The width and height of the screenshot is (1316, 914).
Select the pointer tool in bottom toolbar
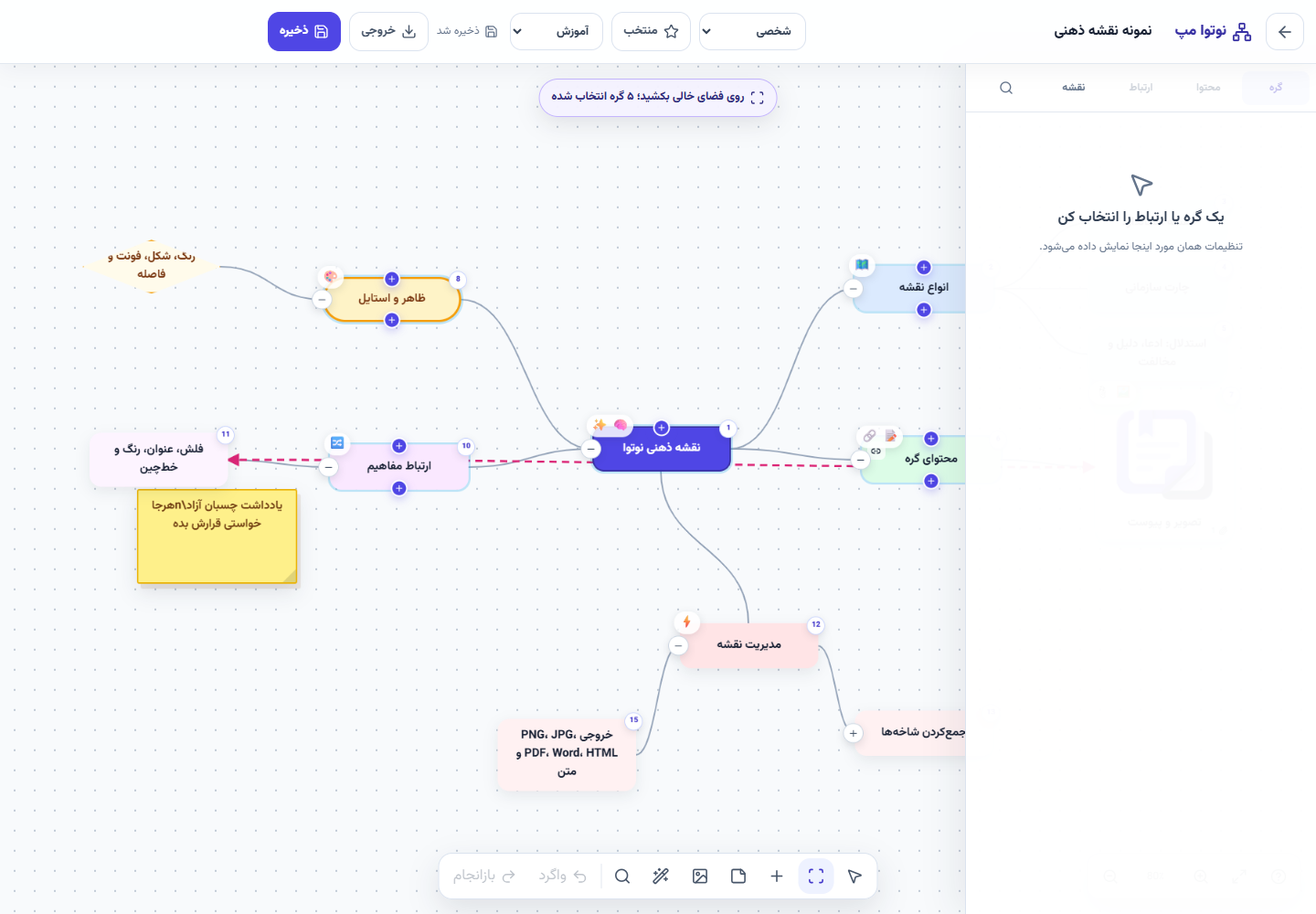854,877
